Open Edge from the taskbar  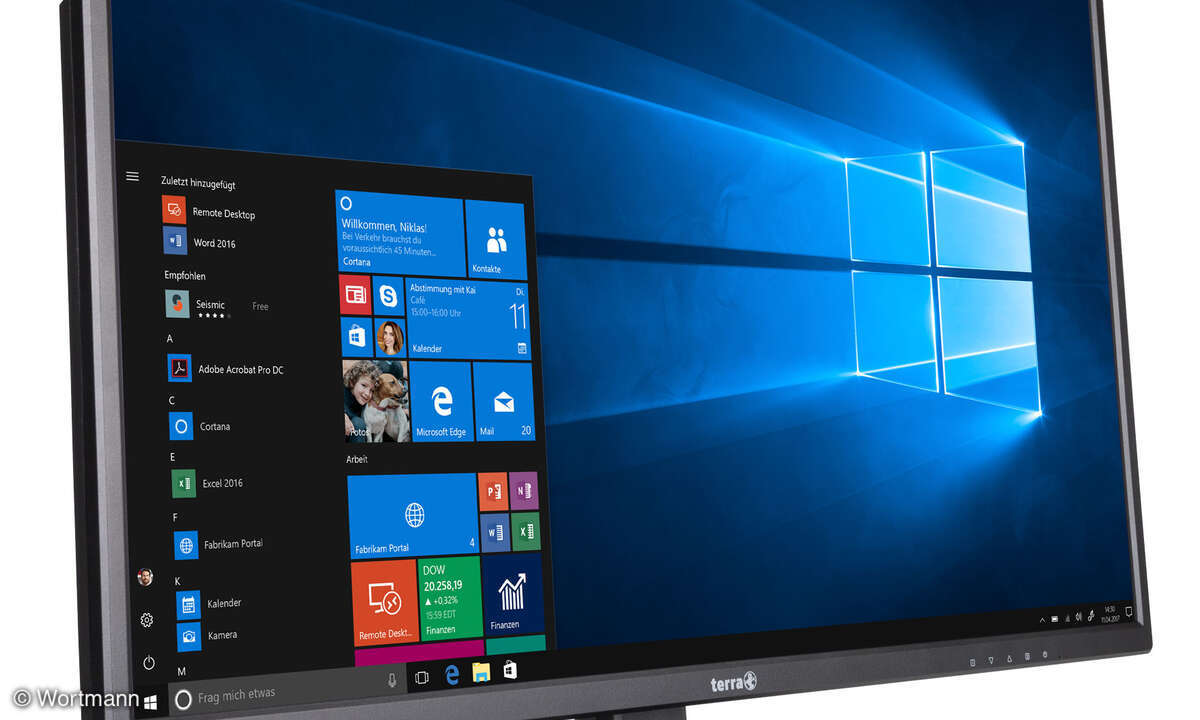(451, 675)
